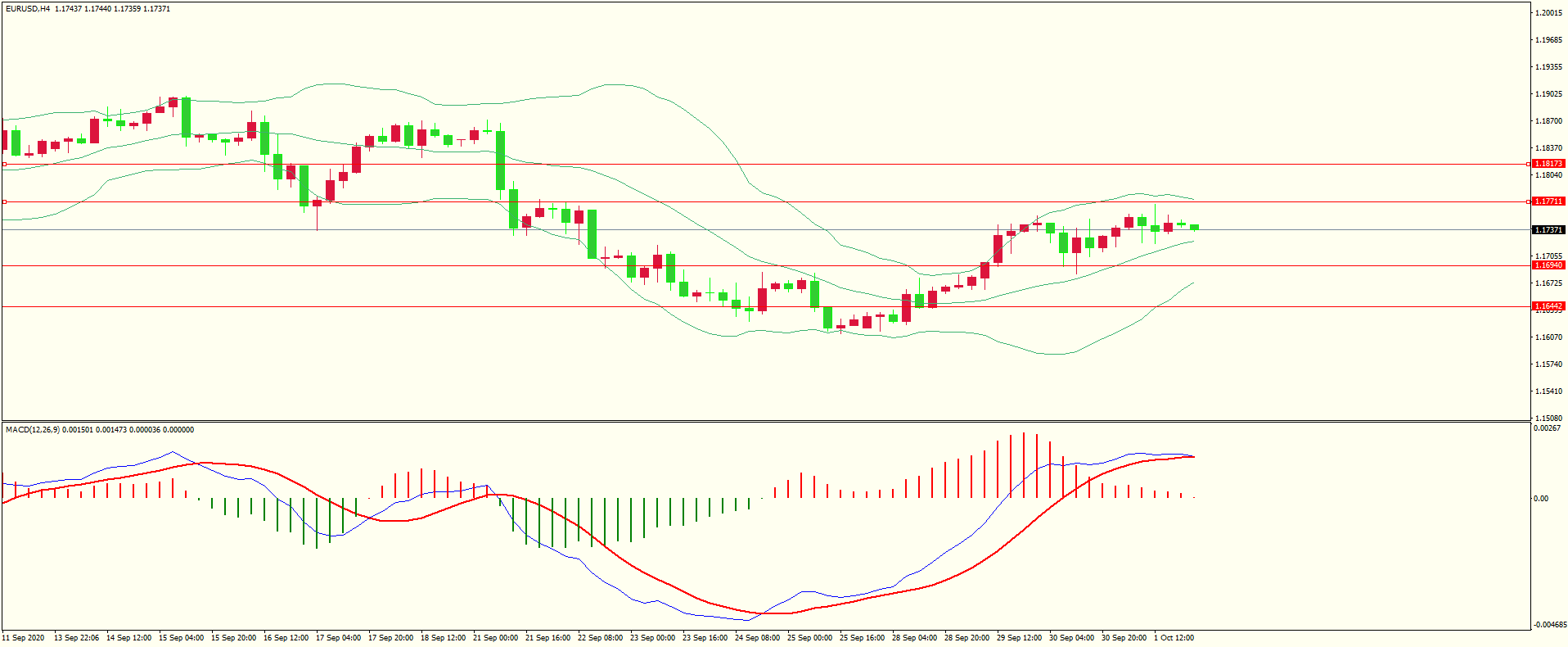Click the 1.15740 value on the price scale
This screenshot has width=1568, height=647.
coord(1549,364)
